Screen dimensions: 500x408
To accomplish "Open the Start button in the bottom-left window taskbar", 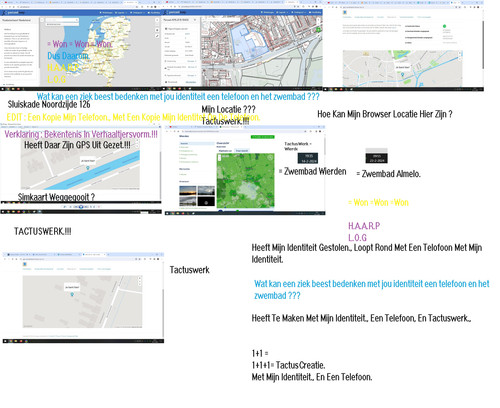I will point(5,341).
